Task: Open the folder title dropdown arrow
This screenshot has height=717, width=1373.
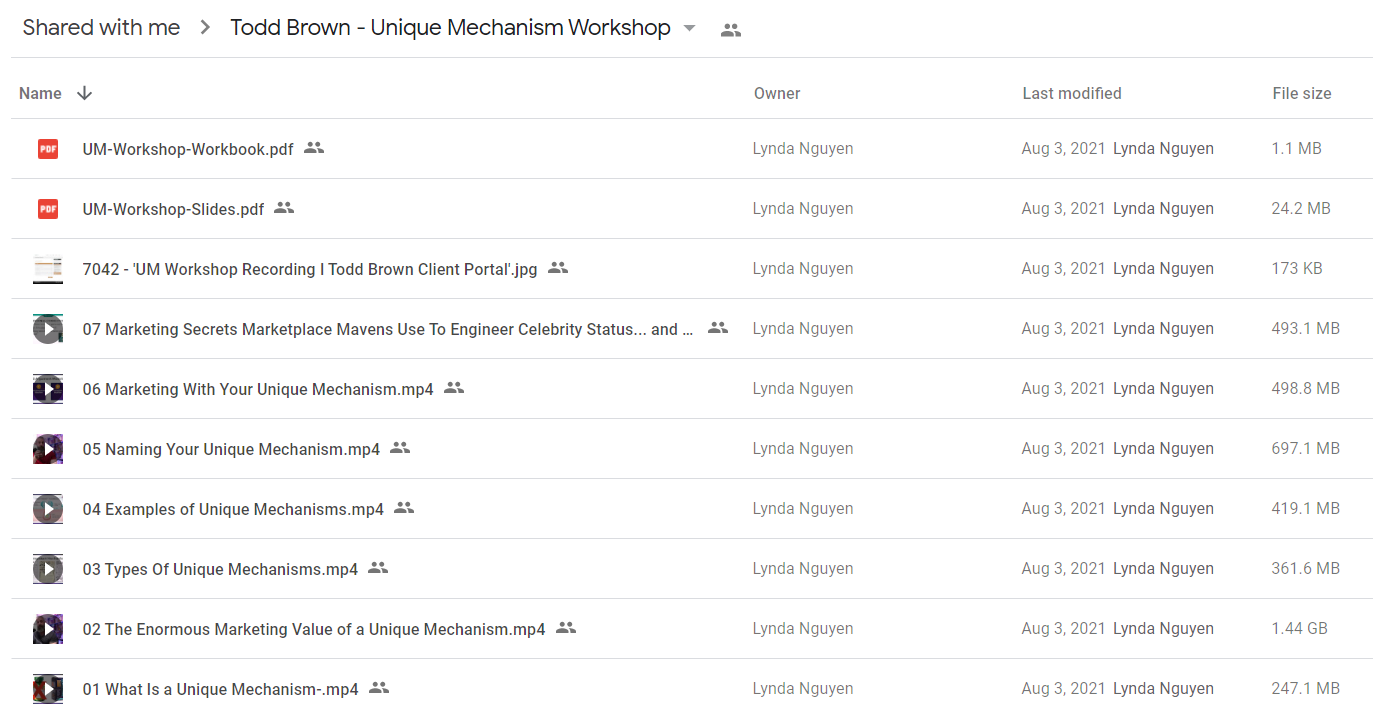Action: [x=689, y=28]
